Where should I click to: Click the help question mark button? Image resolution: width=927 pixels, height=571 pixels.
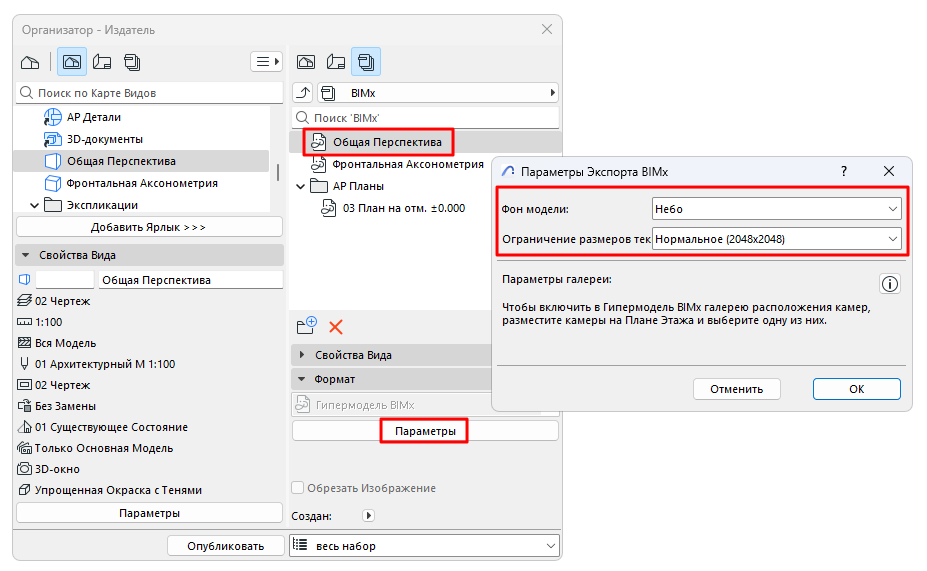pyautogui.click(x=844, y=171)
